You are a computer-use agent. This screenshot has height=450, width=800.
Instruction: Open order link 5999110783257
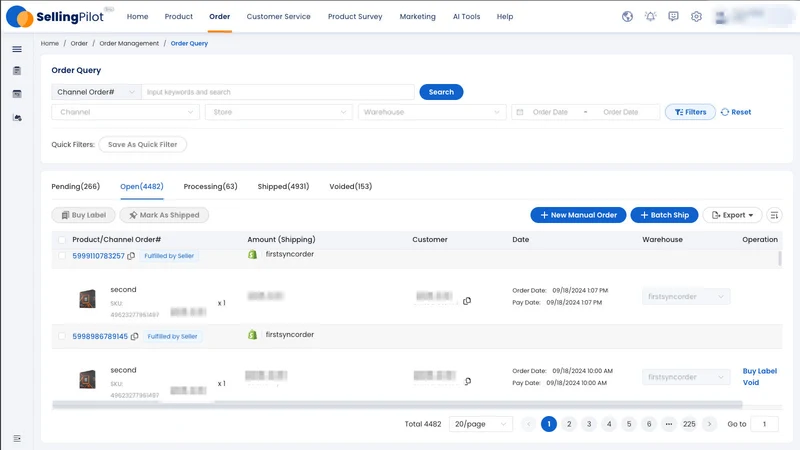click(x=98, y=256)
